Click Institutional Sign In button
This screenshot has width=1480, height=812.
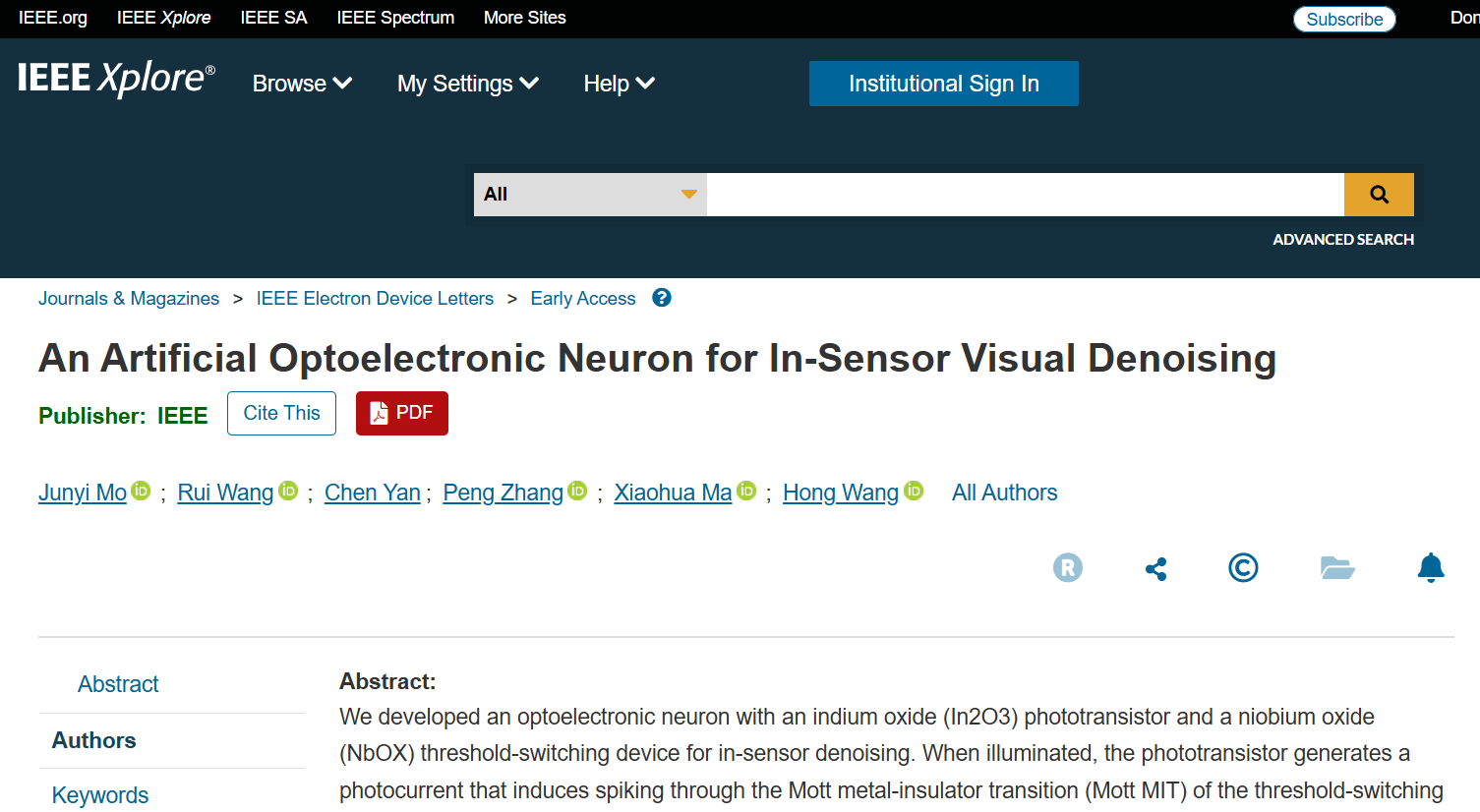tap(944, 84)
